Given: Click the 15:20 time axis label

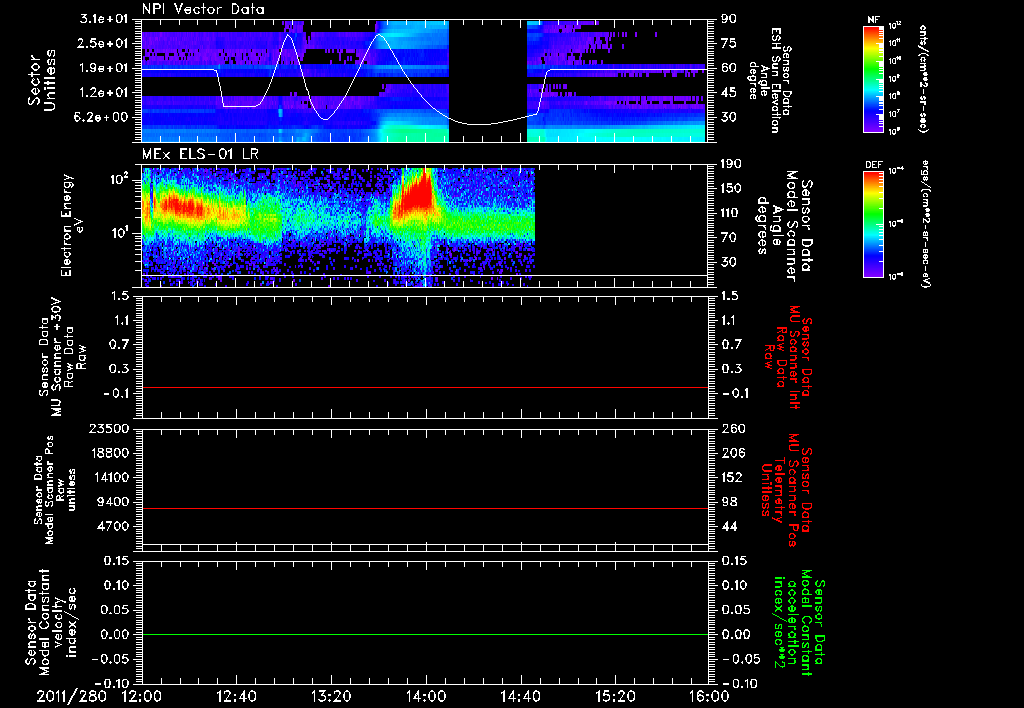Looking at the screenshot, I should pyautogui.click(x=615, y=696).
